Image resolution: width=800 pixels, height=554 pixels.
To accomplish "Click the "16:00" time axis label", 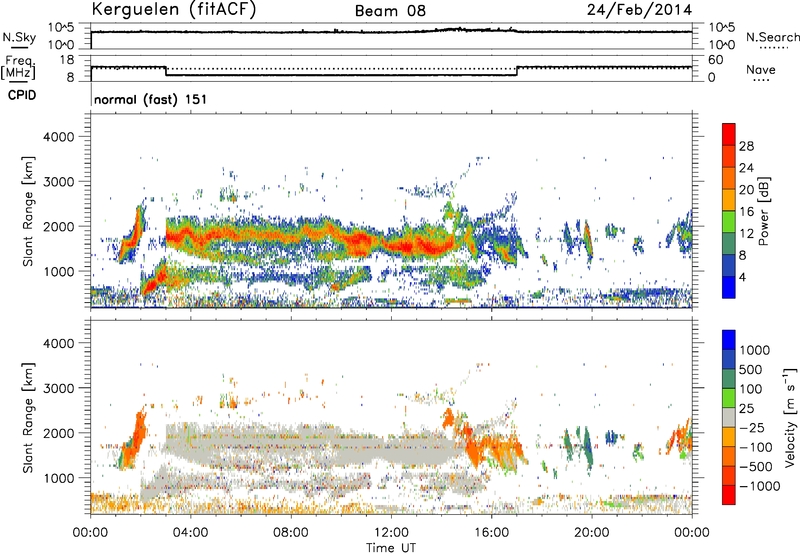I will click(x=491, y=533).
